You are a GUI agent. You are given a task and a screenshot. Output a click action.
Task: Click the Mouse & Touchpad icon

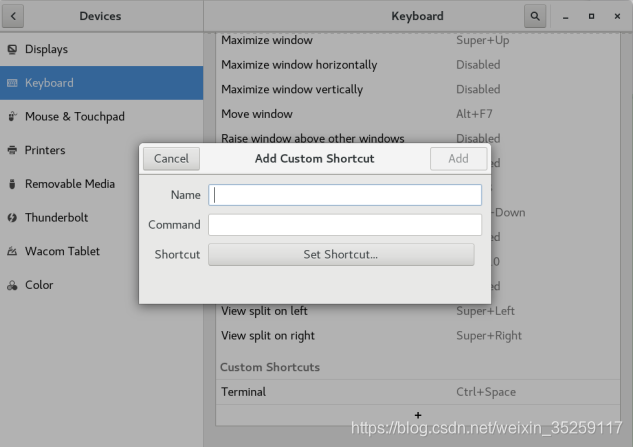[12, 116]
